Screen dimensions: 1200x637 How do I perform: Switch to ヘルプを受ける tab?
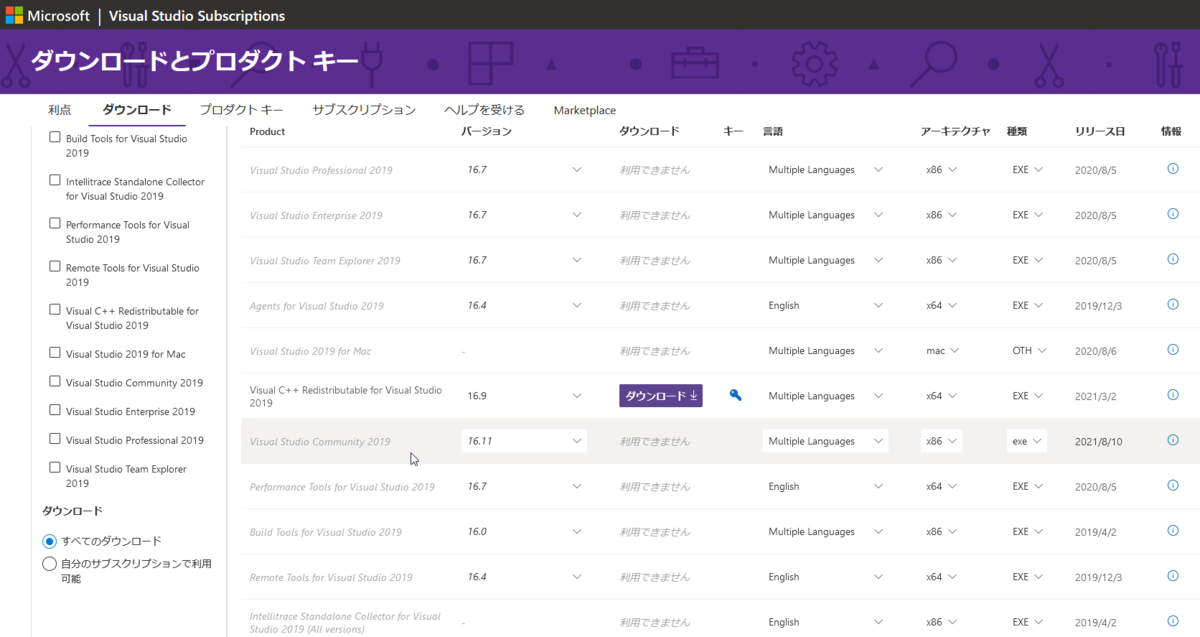[x=484, y=110]
